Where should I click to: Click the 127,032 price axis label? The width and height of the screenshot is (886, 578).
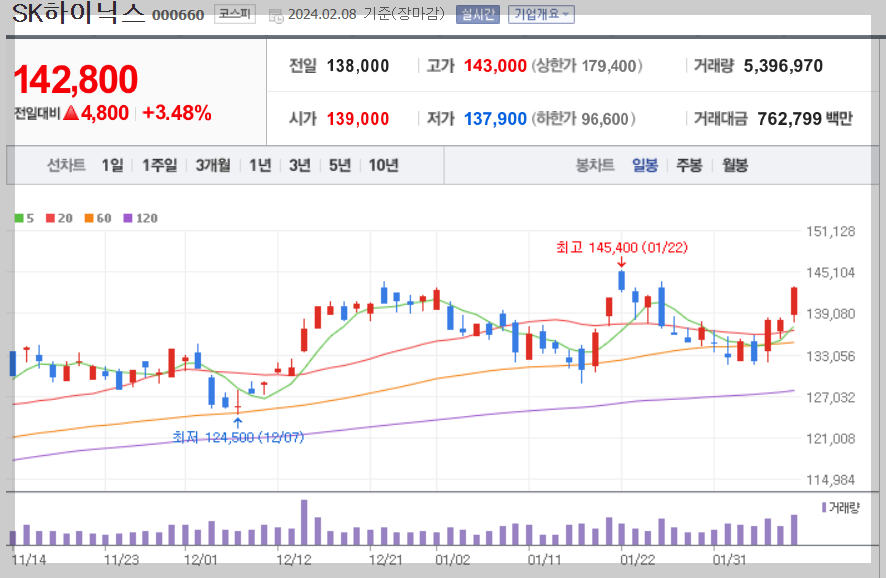[831, 397]
